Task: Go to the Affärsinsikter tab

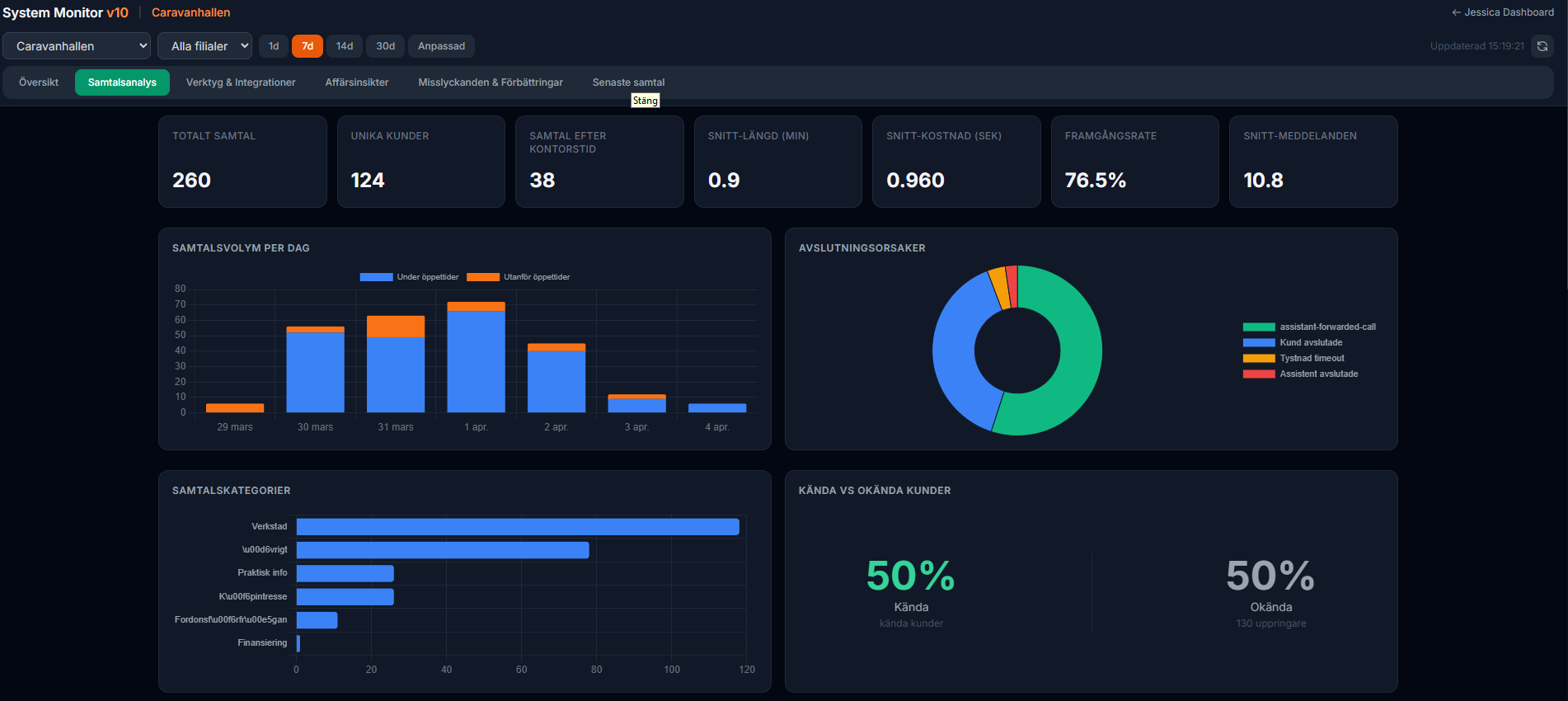Action: [x=356, y=82]
